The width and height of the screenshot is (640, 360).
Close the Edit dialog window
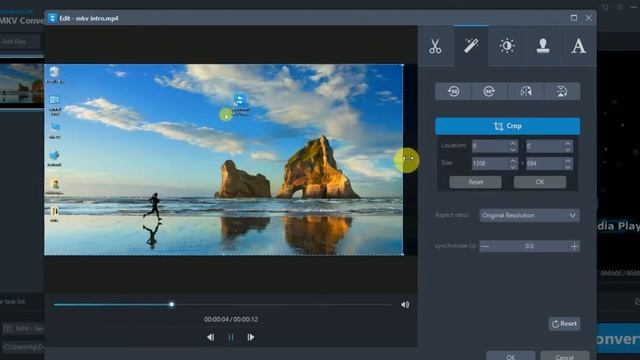tap(589, 18)
